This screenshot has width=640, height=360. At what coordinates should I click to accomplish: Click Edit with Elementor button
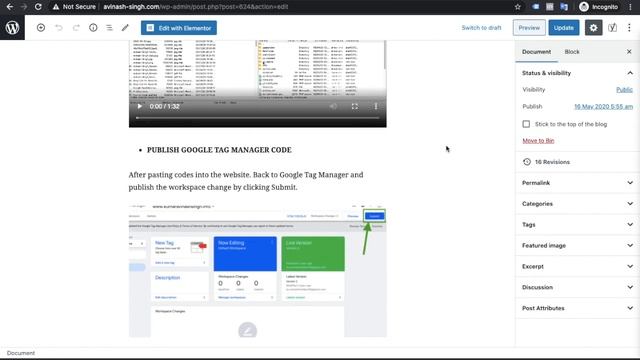[179, 28]
